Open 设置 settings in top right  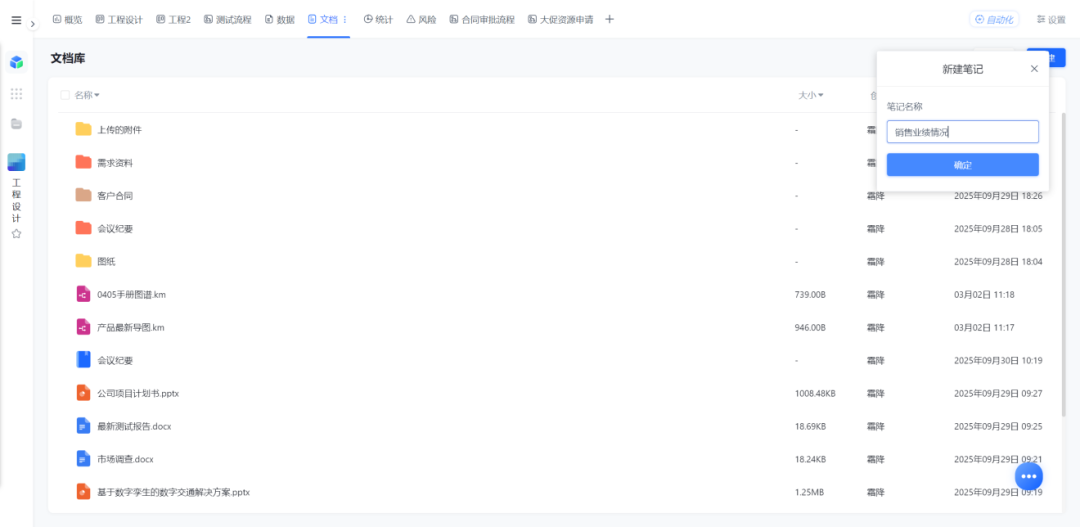click(1051, 20)
